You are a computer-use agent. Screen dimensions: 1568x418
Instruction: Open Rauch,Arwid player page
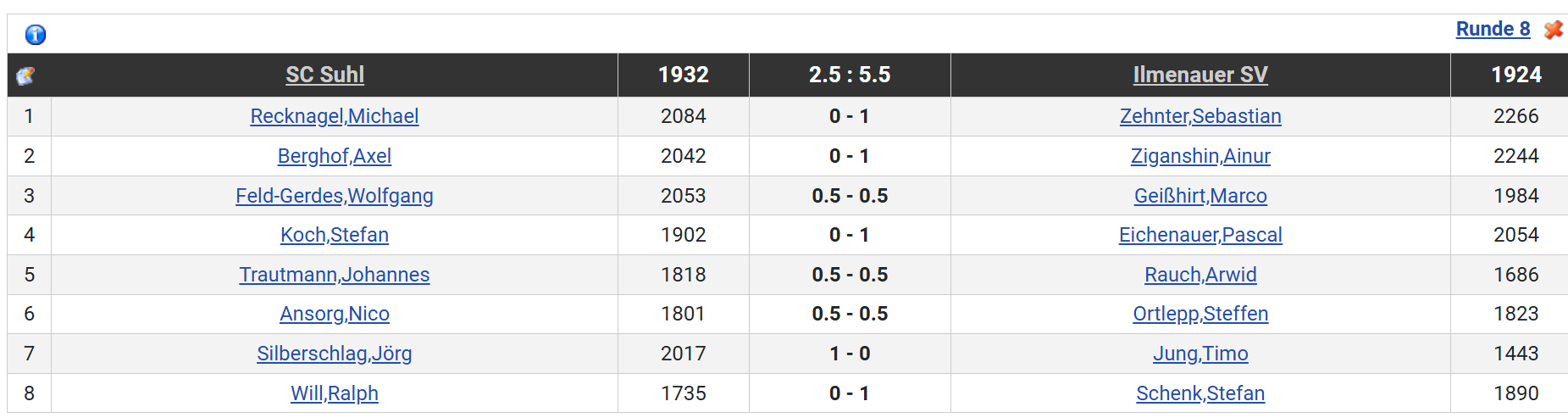point(1200,275)
